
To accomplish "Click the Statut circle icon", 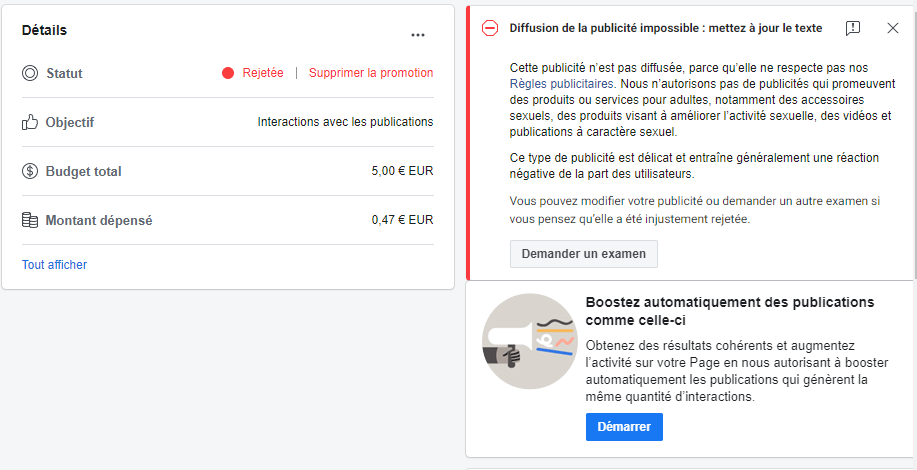I will 30,73.
